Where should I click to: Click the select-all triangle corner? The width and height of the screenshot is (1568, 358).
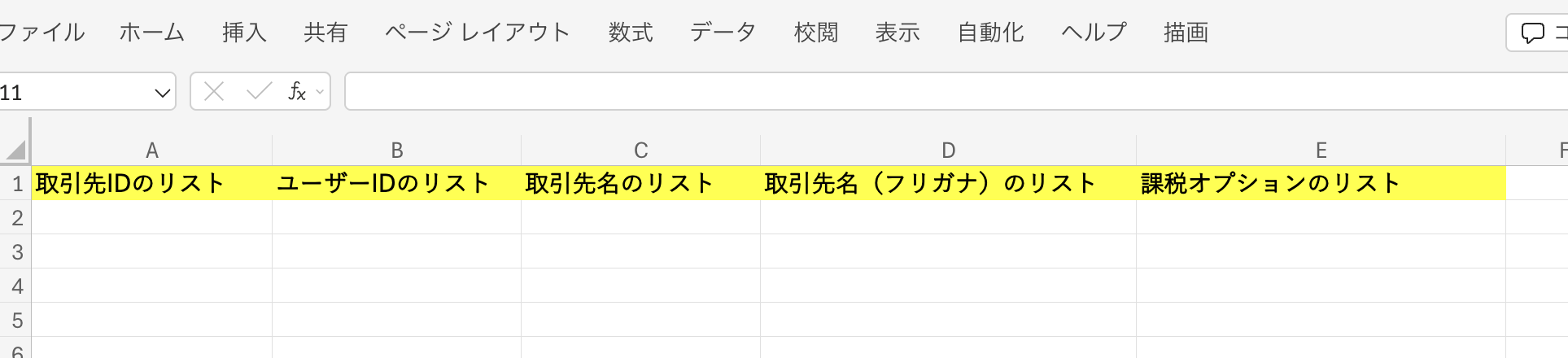pos(16,150)
